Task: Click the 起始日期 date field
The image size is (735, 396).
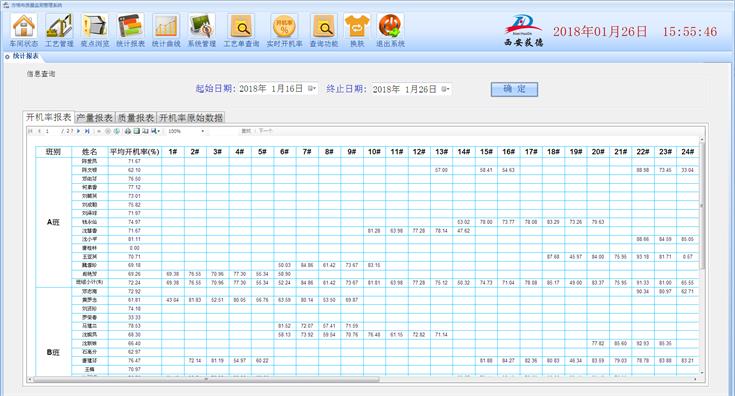Action: pos(278,89)
